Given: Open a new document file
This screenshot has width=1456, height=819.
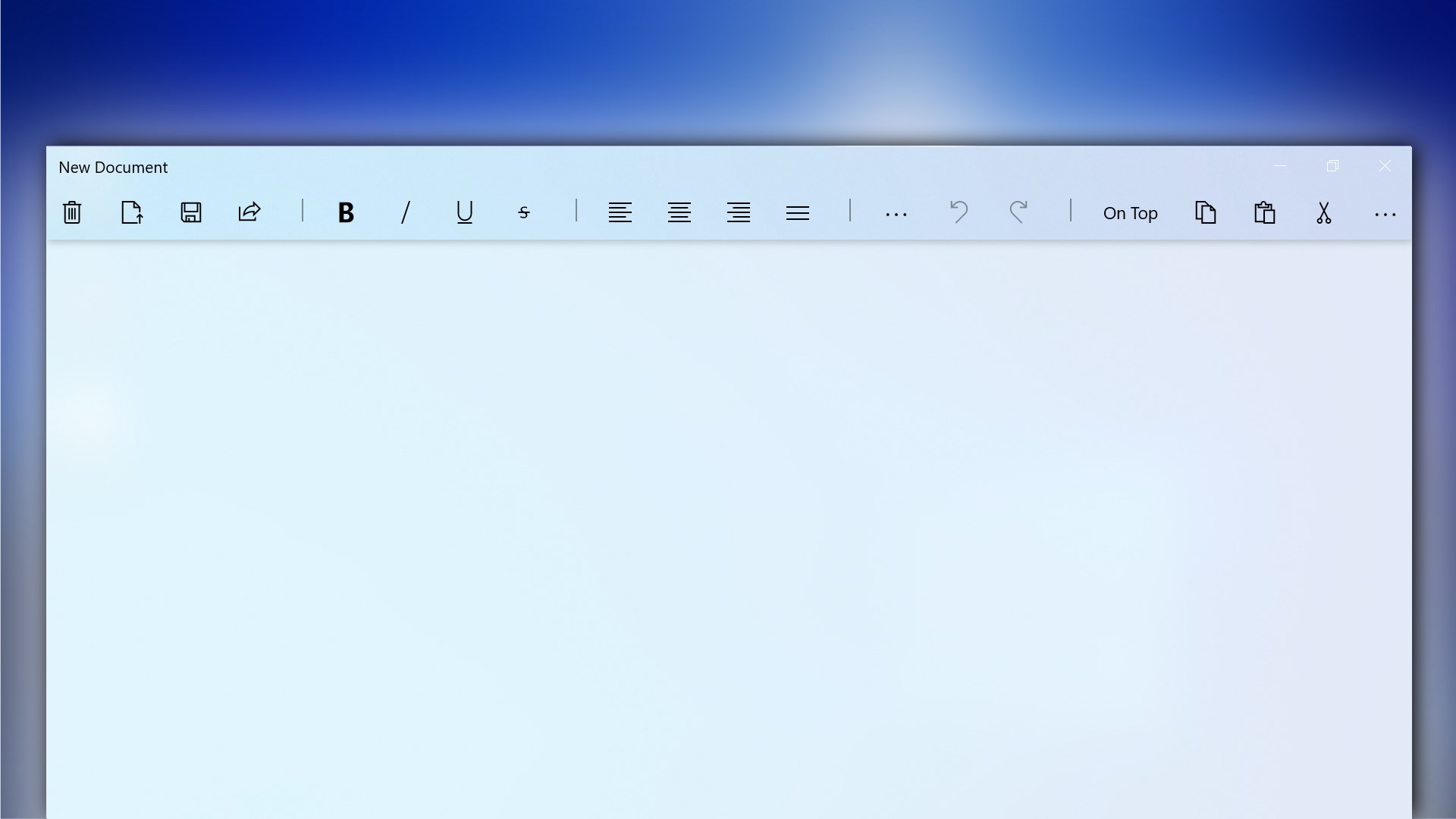Looking at the screenshot, I should coord(131,212).
